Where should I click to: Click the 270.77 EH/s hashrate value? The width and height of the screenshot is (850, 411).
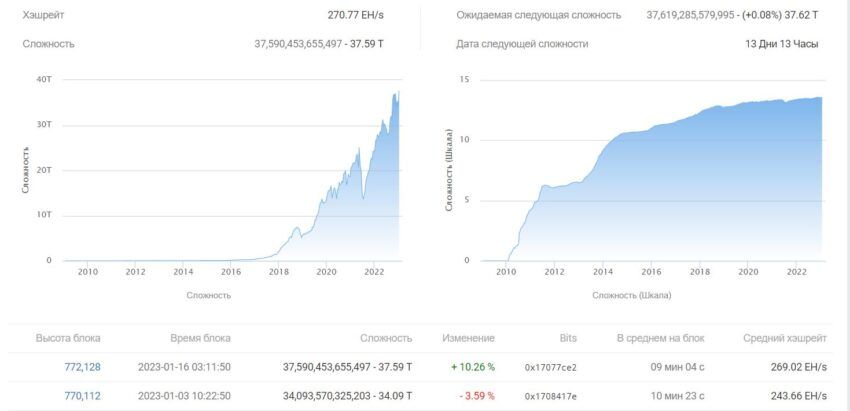pos(356,15)
